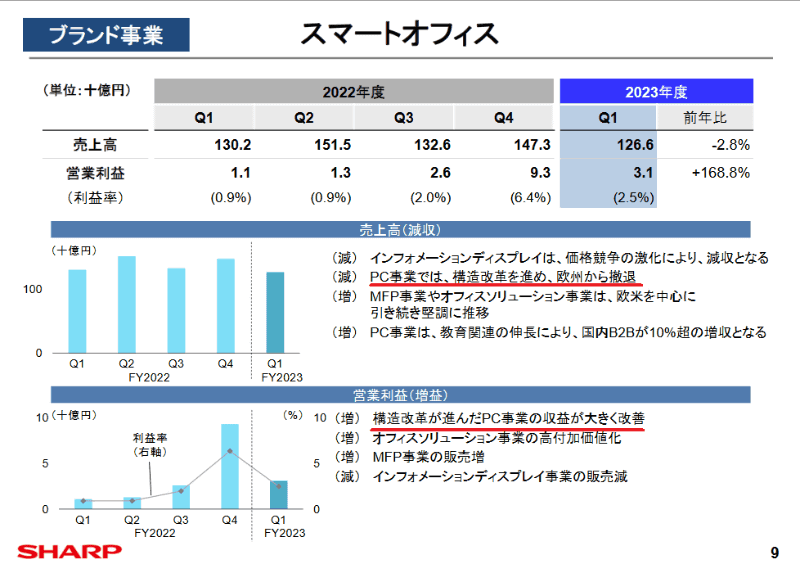Click the Q3 bar in operating profit chart
Image resolution: width=800 pixels, height=573 pixels.
181,497
